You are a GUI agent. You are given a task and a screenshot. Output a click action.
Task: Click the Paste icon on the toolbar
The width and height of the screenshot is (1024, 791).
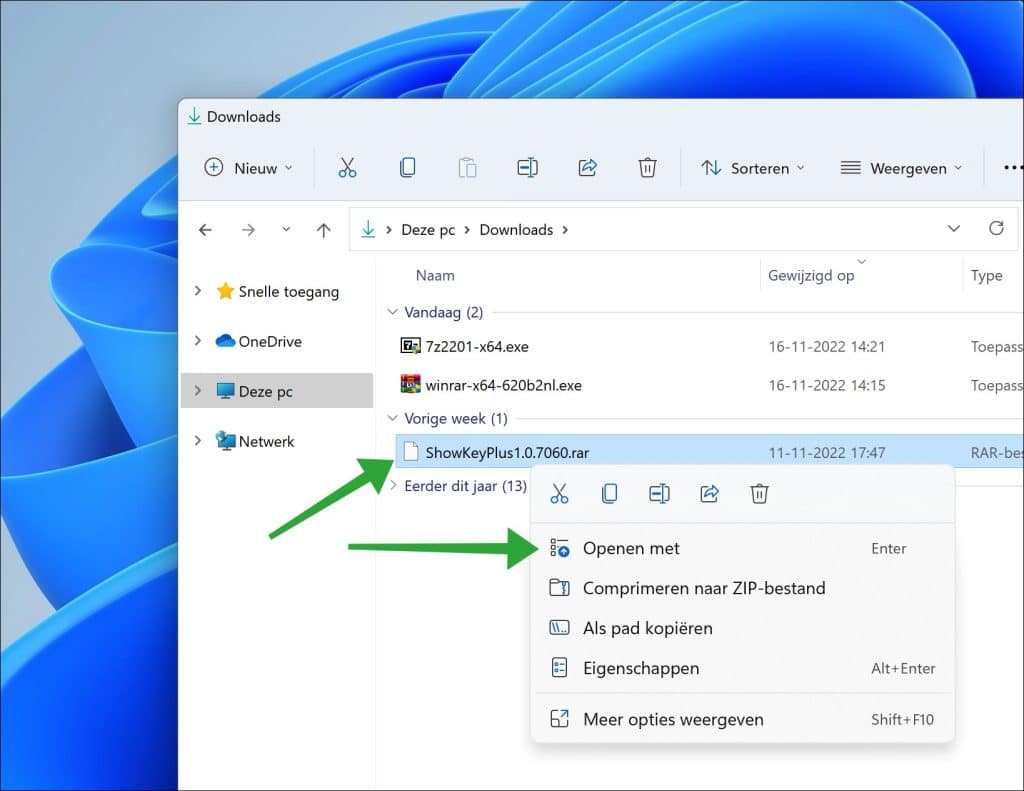pos(467,167)
